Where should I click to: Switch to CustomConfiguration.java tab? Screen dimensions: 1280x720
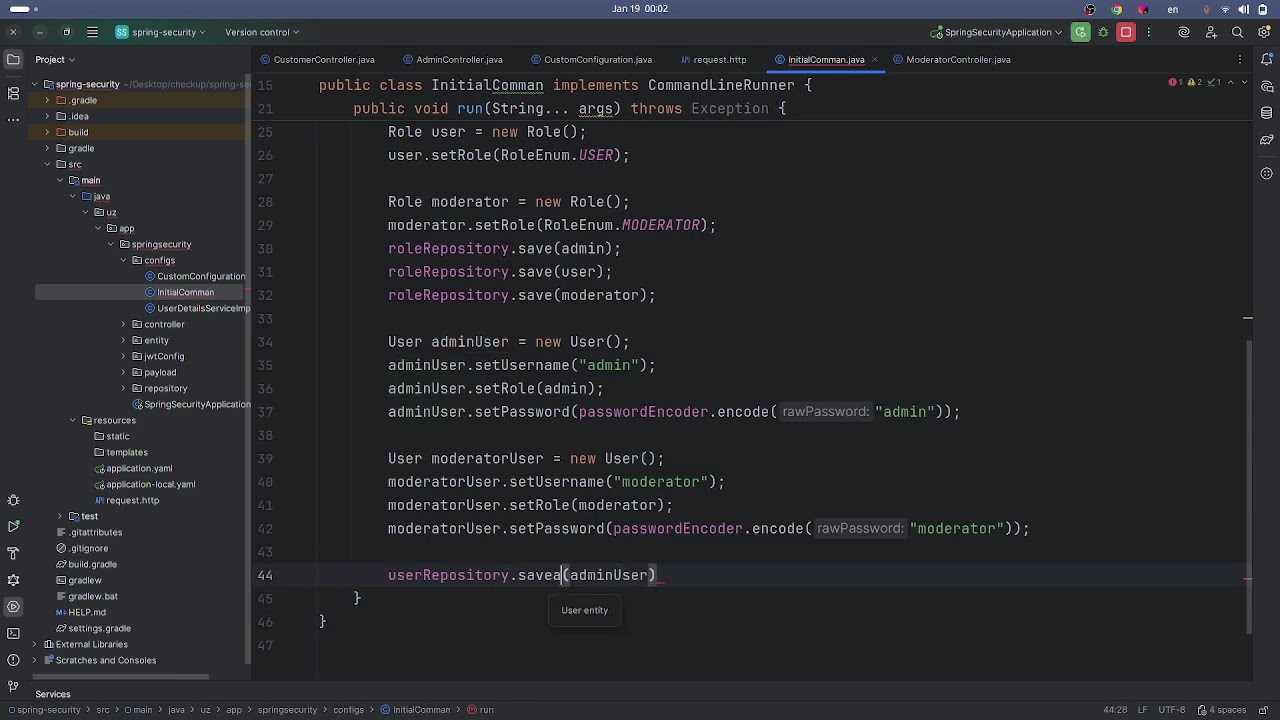pyautogui.click(x=591, y=60)
